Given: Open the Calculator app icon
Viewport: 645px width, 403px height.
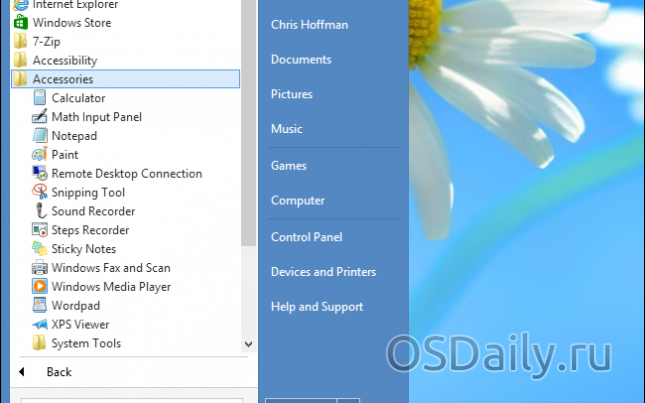Looking at the screenshot, I should pos(40,98).
